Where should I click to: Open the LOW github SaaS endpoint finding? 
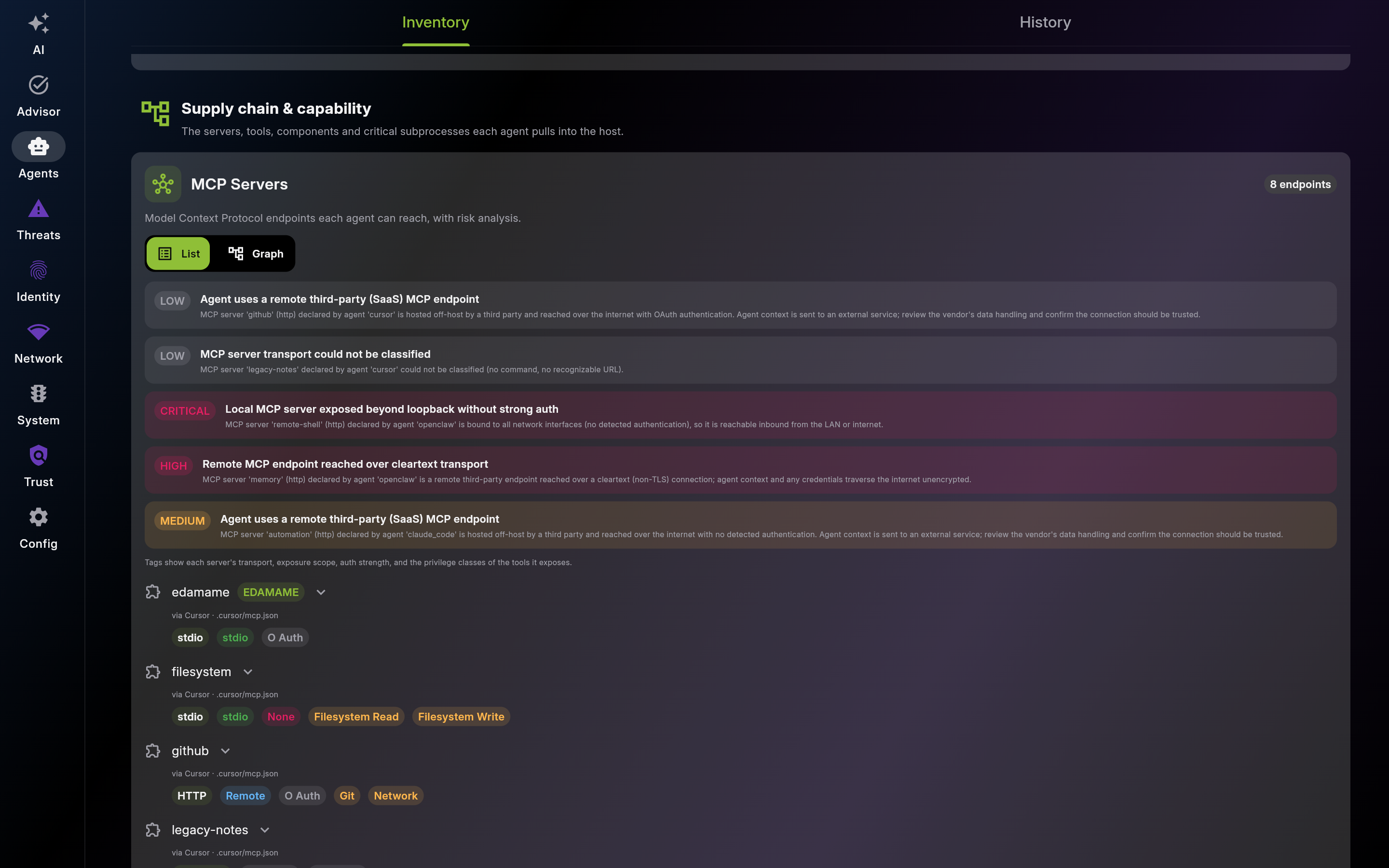740,305
